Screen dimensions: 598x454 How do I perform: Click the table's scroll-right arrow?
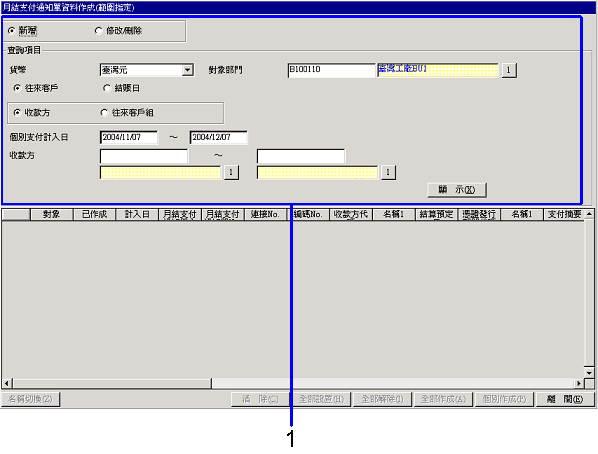579,383
